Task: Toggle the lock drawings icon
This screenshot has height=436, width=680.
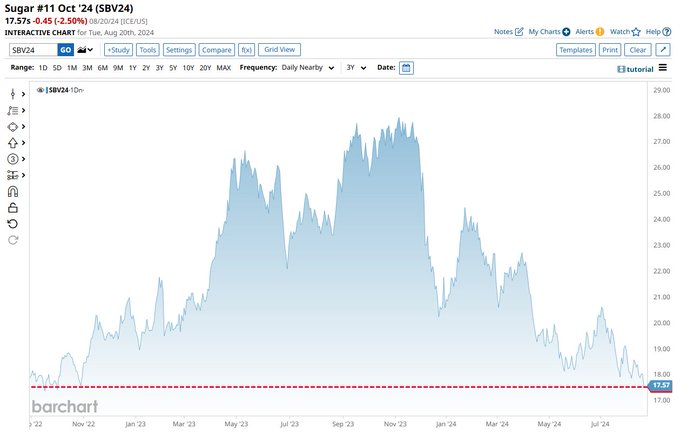Action: click(13, 208)
